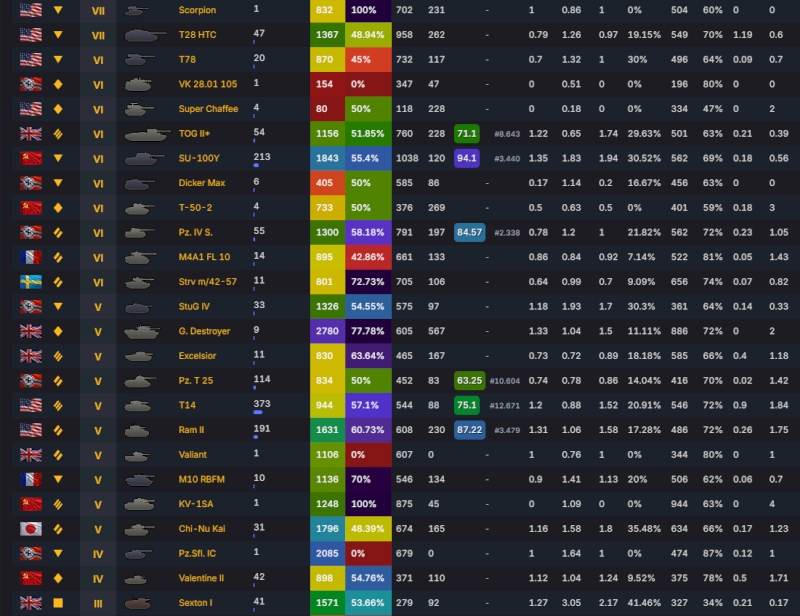Click the 154 WN8 value for VK 28.01 105
800x616 pixels.
pos(328,84)
